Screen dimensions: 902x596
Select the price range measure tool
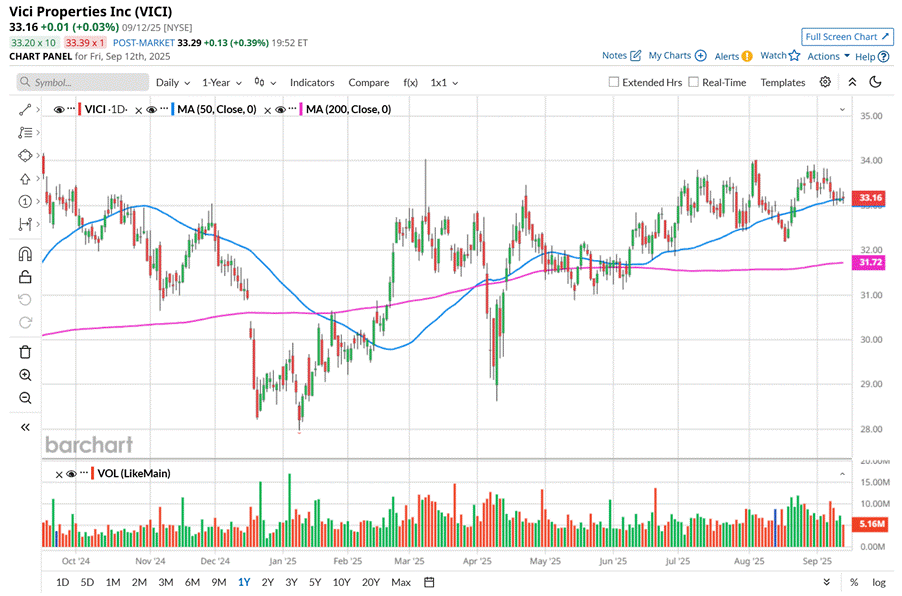pyautogui.click(x=25, y=224)
